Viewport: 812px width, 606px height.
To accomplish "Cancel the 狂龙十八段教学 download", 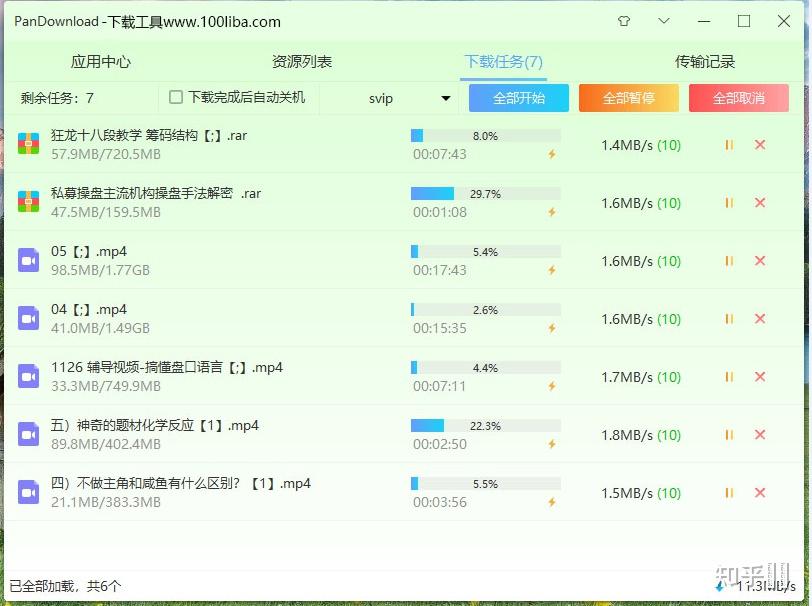I will click(x=758, y=144).
